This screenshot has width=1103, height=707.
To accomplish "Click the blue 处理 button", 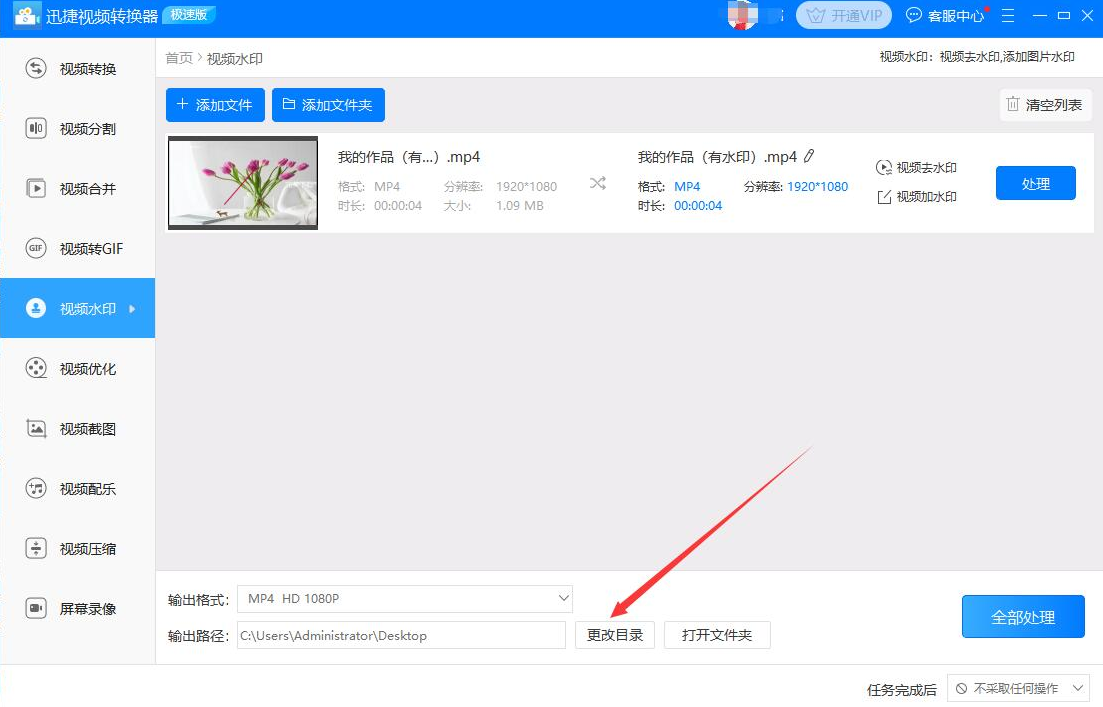I will 1035,183.
